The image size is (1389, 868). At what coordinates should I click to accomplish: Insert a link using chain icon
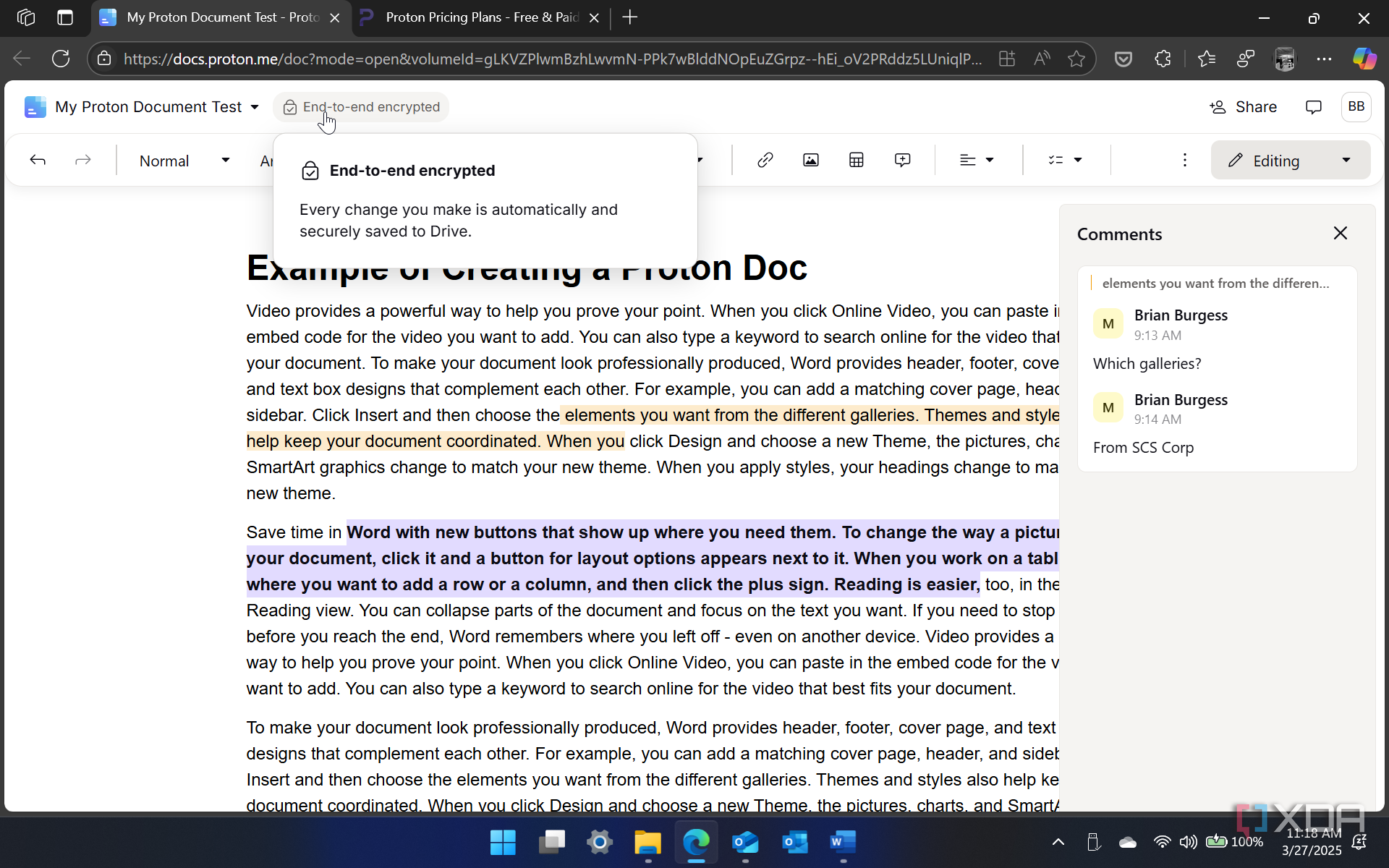click(x=765, y=160)
